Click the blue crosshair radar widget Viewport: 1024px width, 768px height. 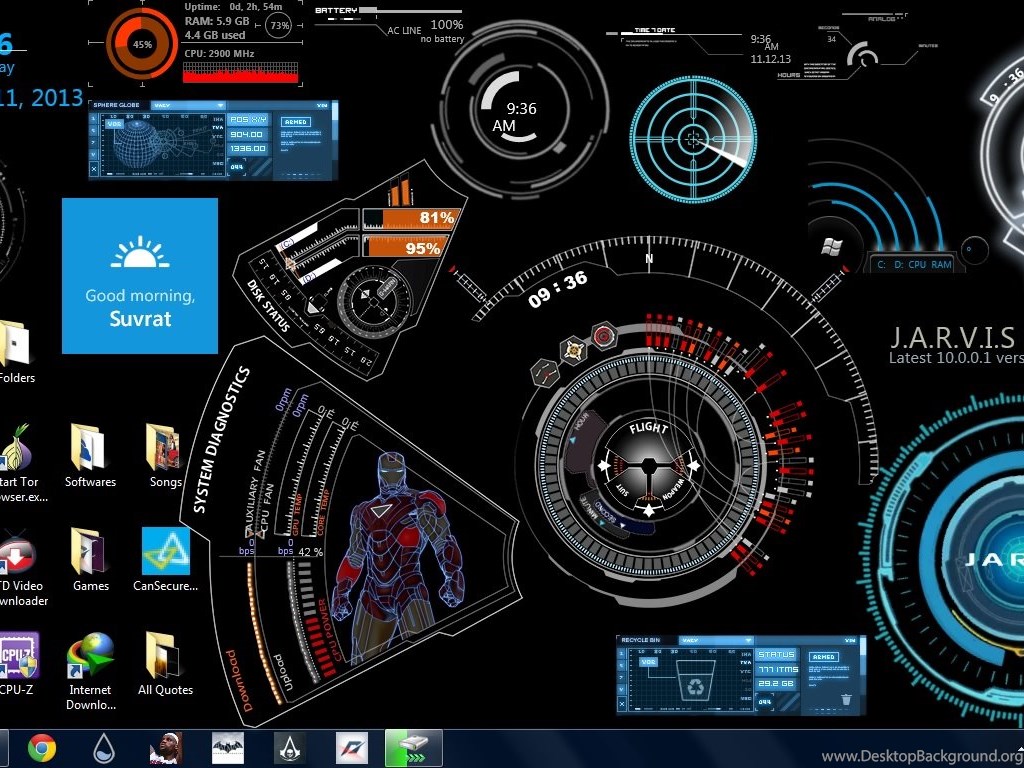point(693,139)
